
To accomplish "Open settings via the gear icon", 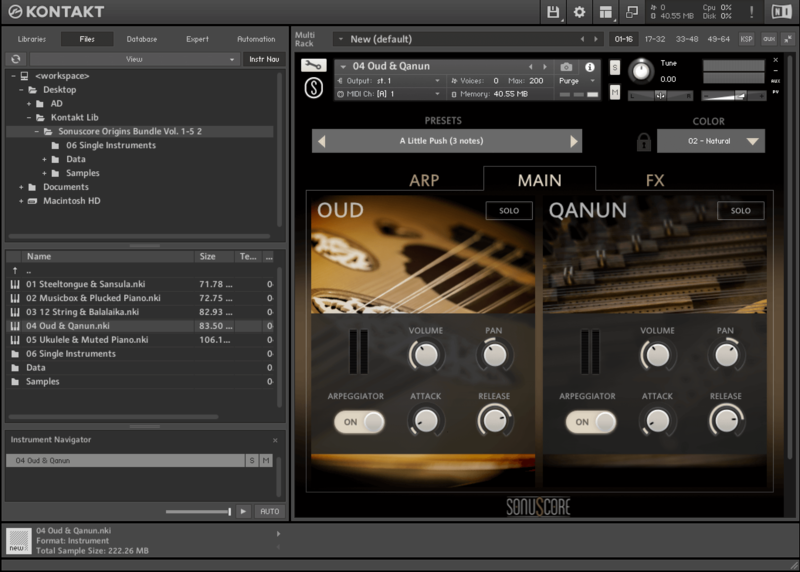I will tap(579, 12).
